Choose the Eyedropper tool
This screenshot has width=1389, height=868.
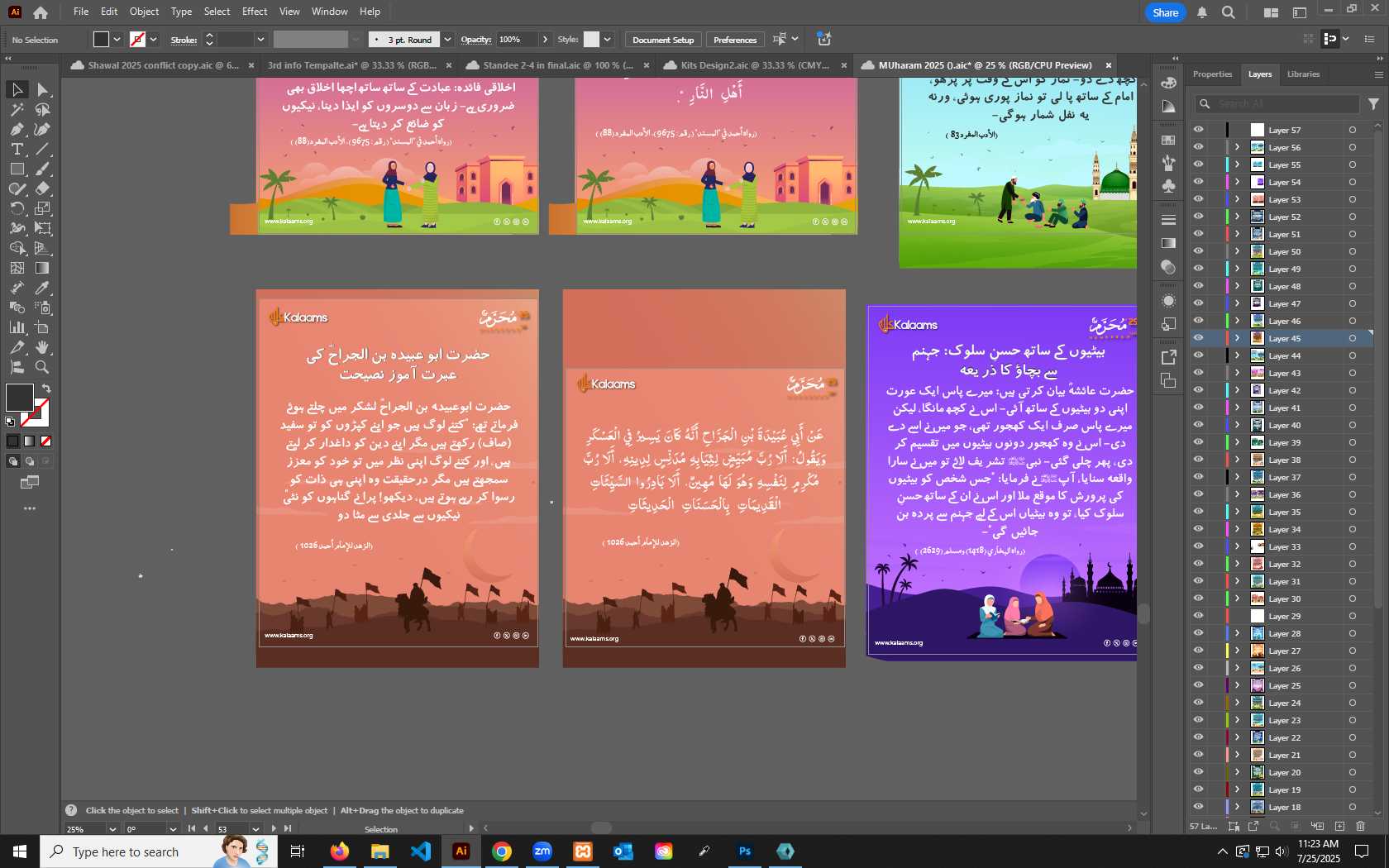42,288
